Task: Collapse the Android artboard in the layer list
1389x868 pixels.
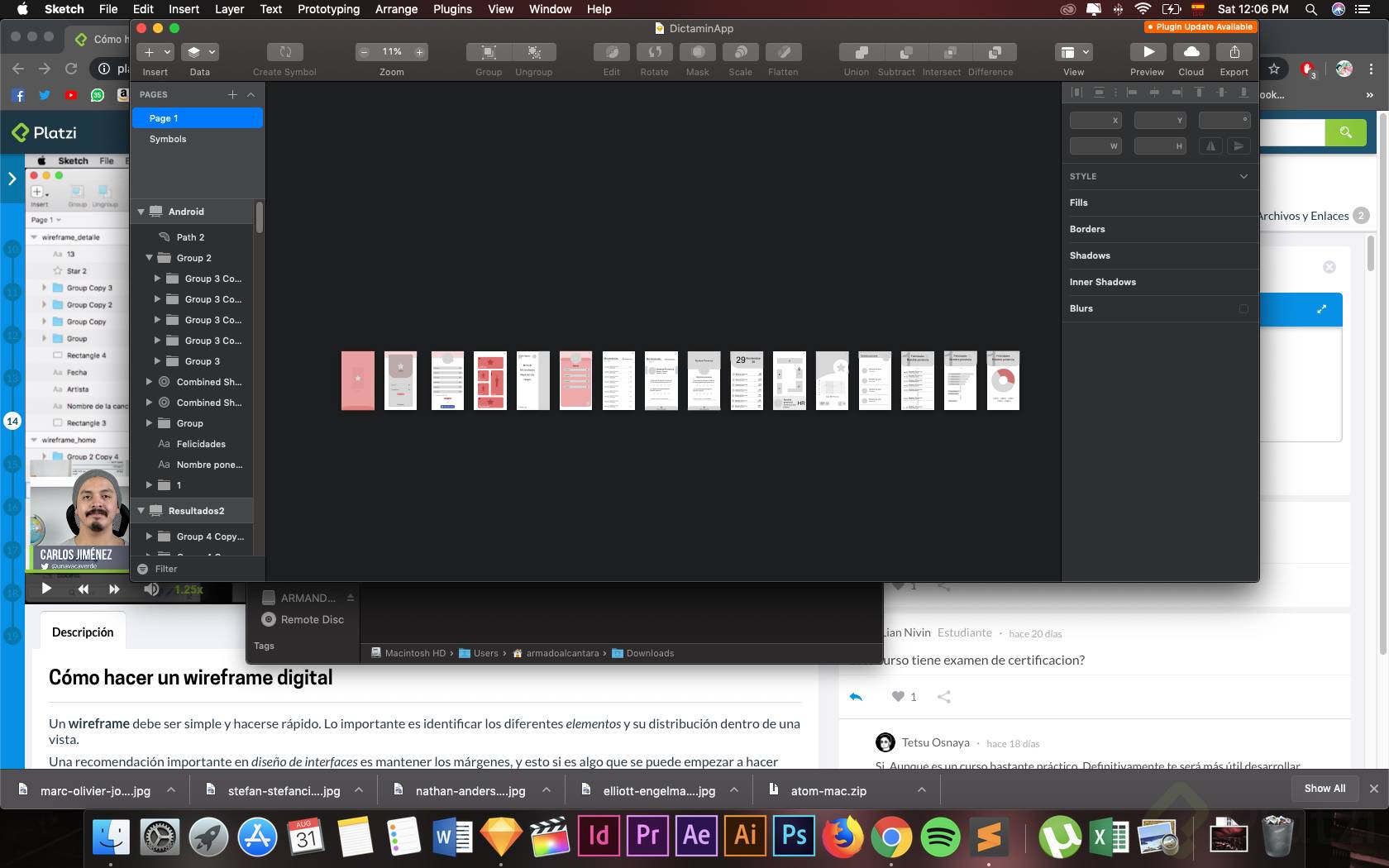Action: click(141, 212)
